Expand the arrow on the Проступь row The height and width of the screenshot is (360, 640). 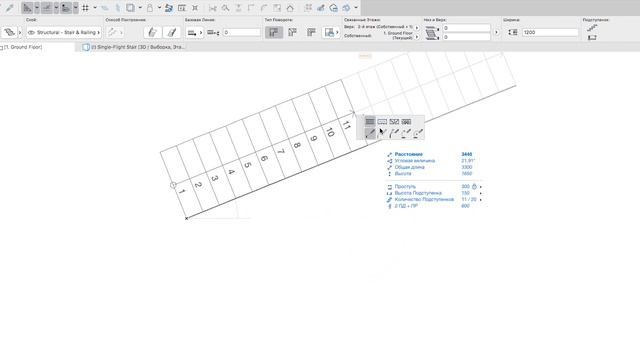pyautogui.click(x=481, y=187)
